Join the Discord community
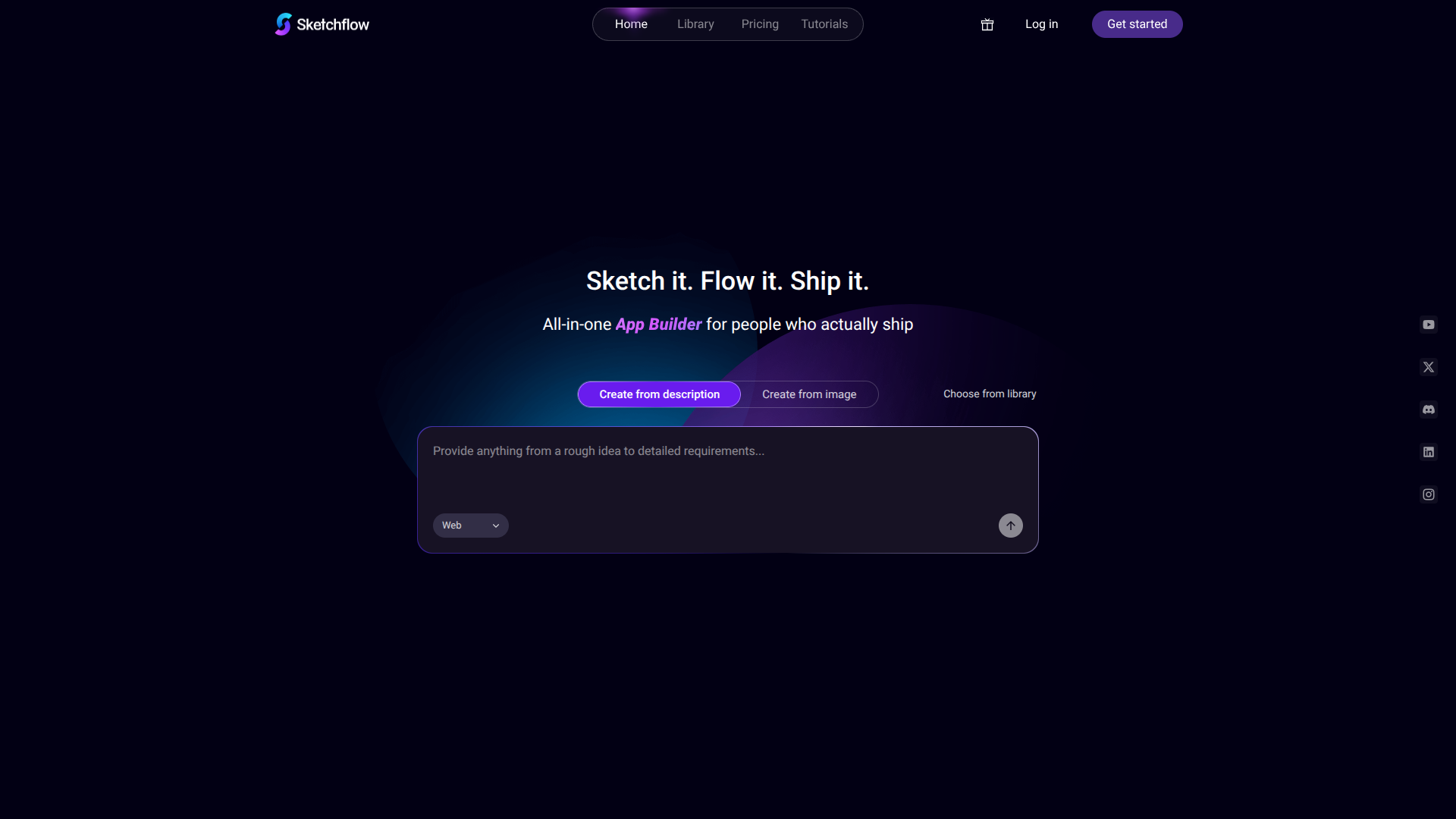This screenshot has width=1456, height=819. [x=1429, y=409]
